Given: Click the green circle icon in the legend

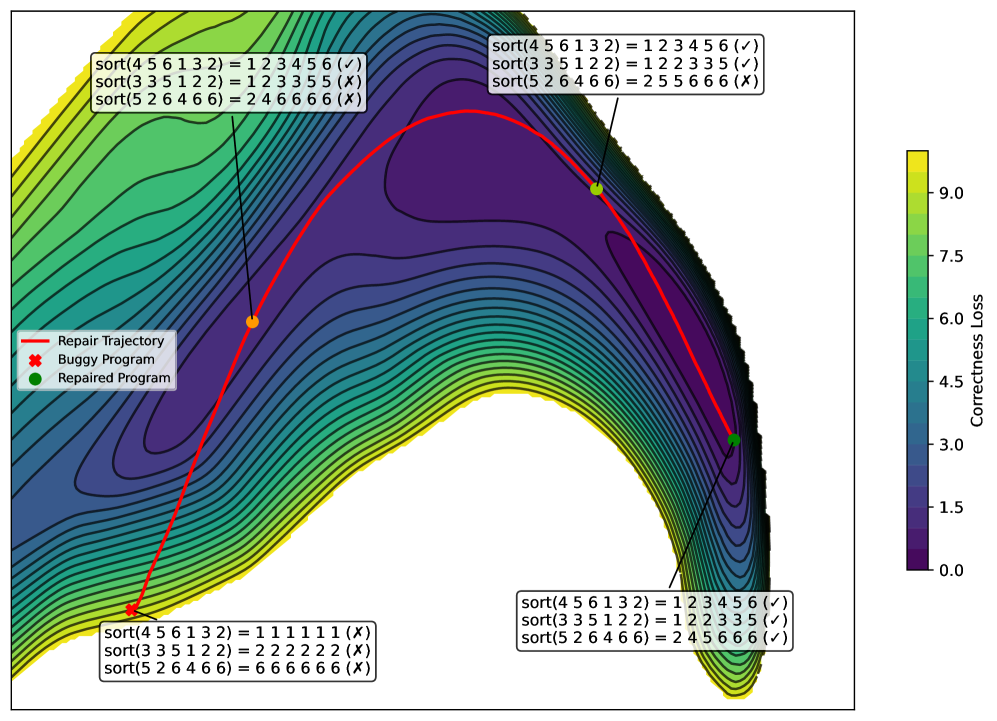Looking at the screenshot, I should point(36,378).
